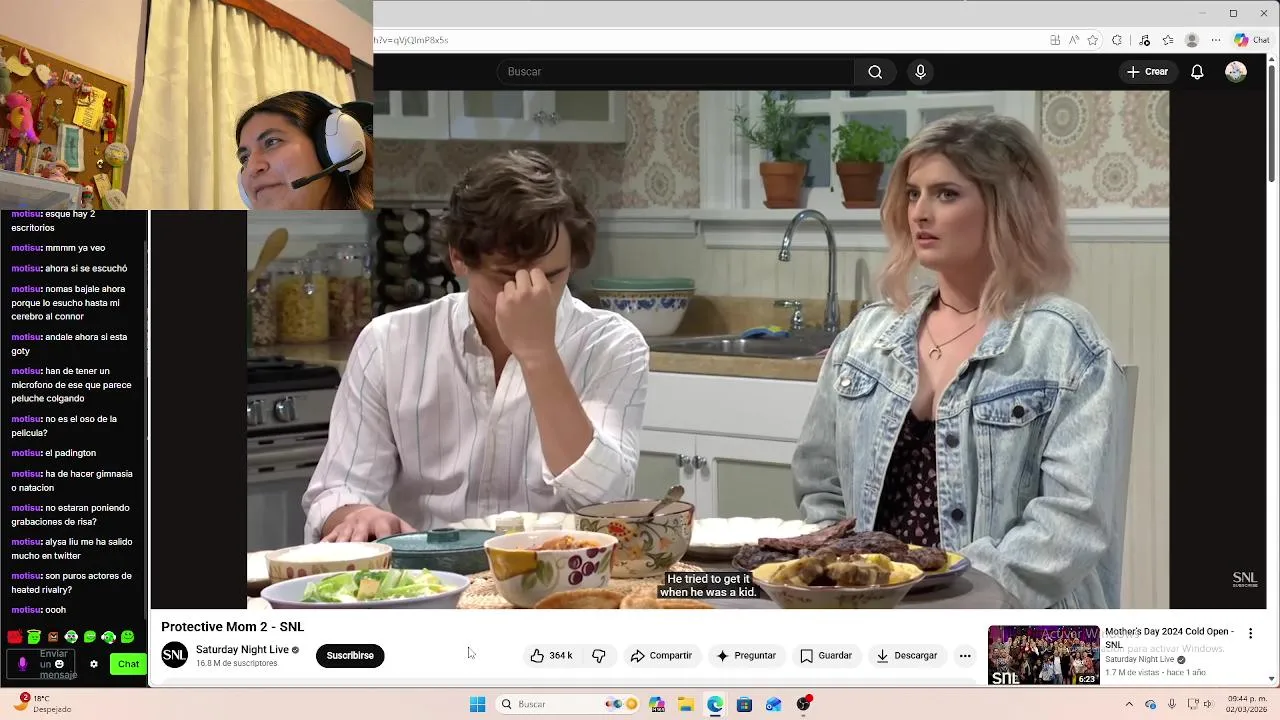Open YouTube notifications bell
The width and height of the screenshot is (1280, 720).
point(1197,72)
